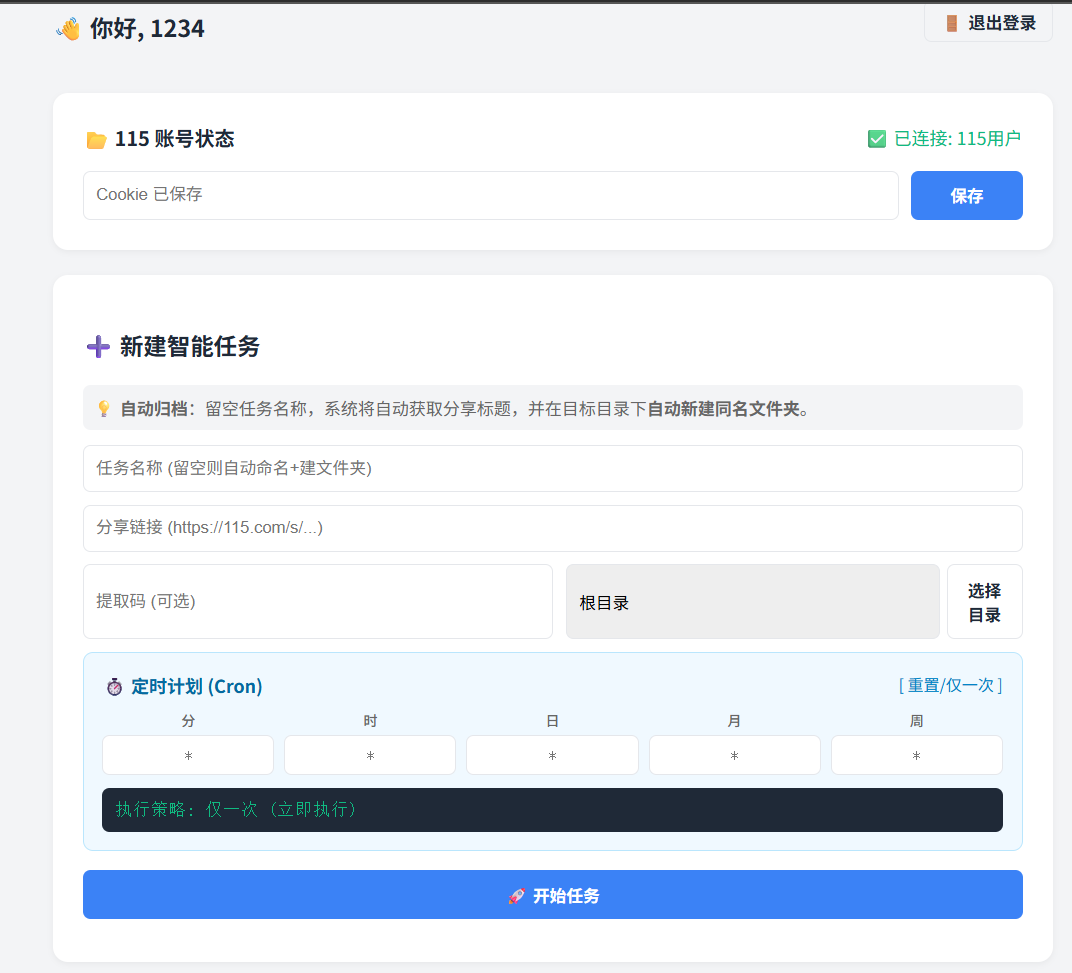Click the rocket icon on 开始任务
The width and height of the screenshot is (1072, 973).
click(x=517, y=896)
